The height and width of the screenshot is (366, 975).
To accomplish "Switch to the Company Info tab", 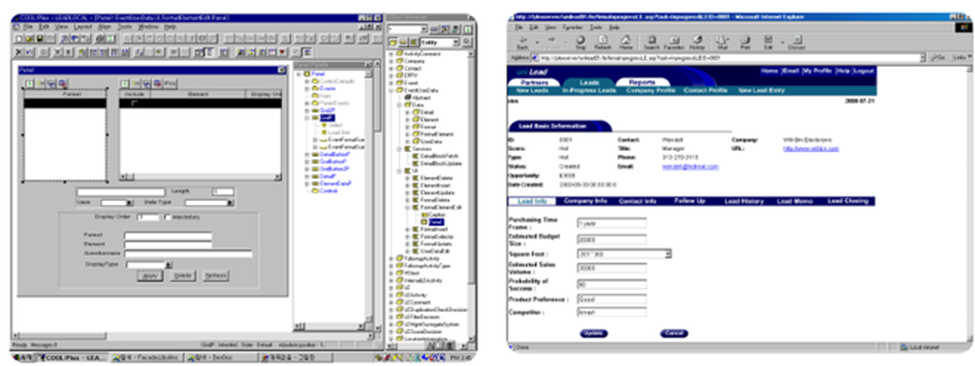I will [x=585, y=201].
